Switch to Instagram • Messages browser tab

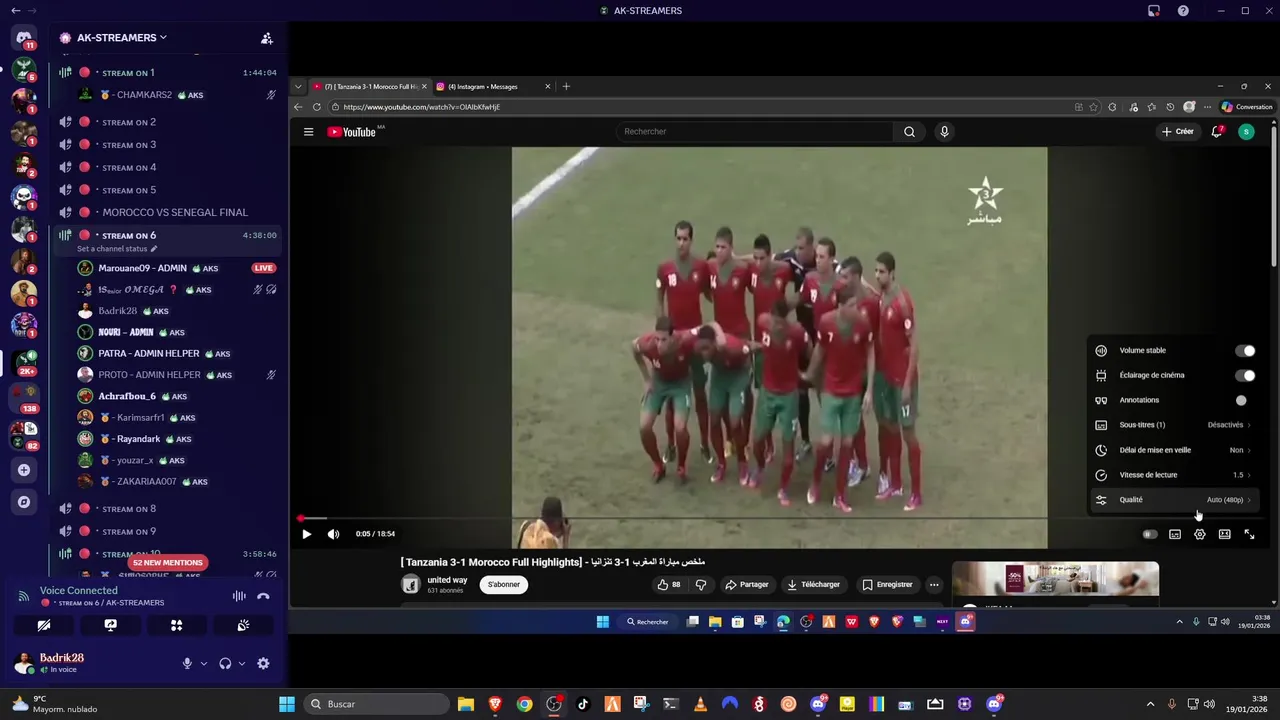pos(494,87)
